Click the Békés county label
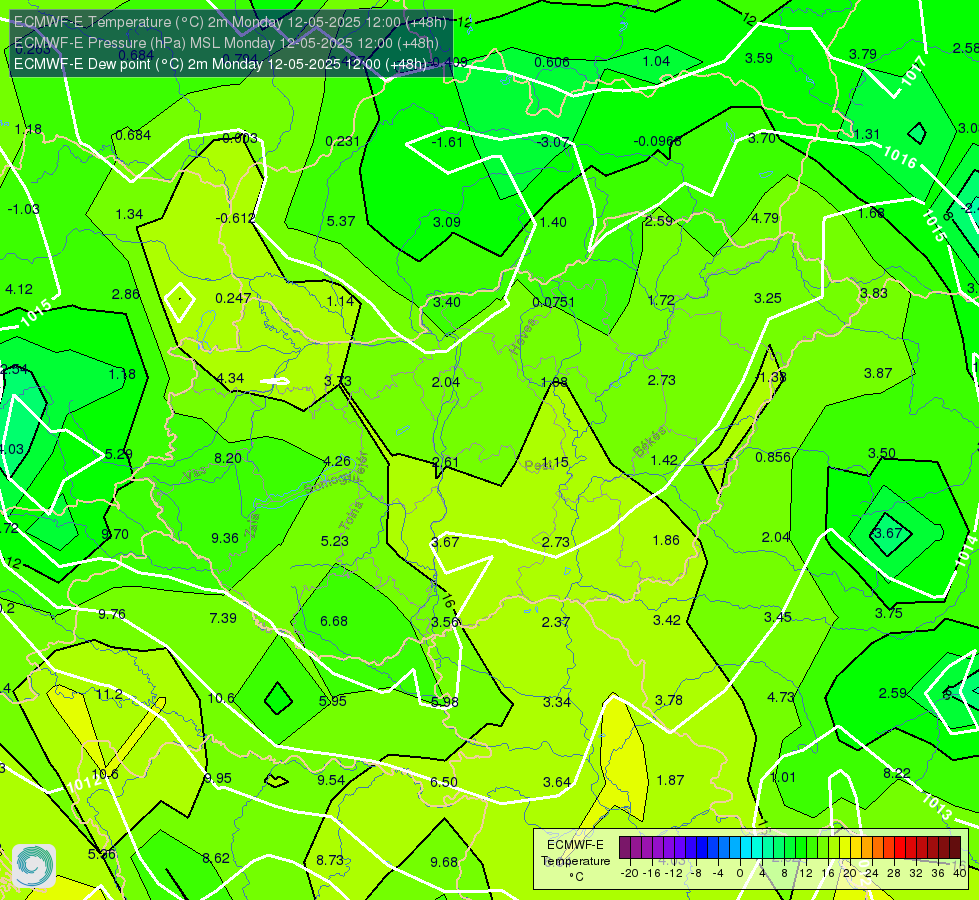979x900 pixels. tap(649, 442)
